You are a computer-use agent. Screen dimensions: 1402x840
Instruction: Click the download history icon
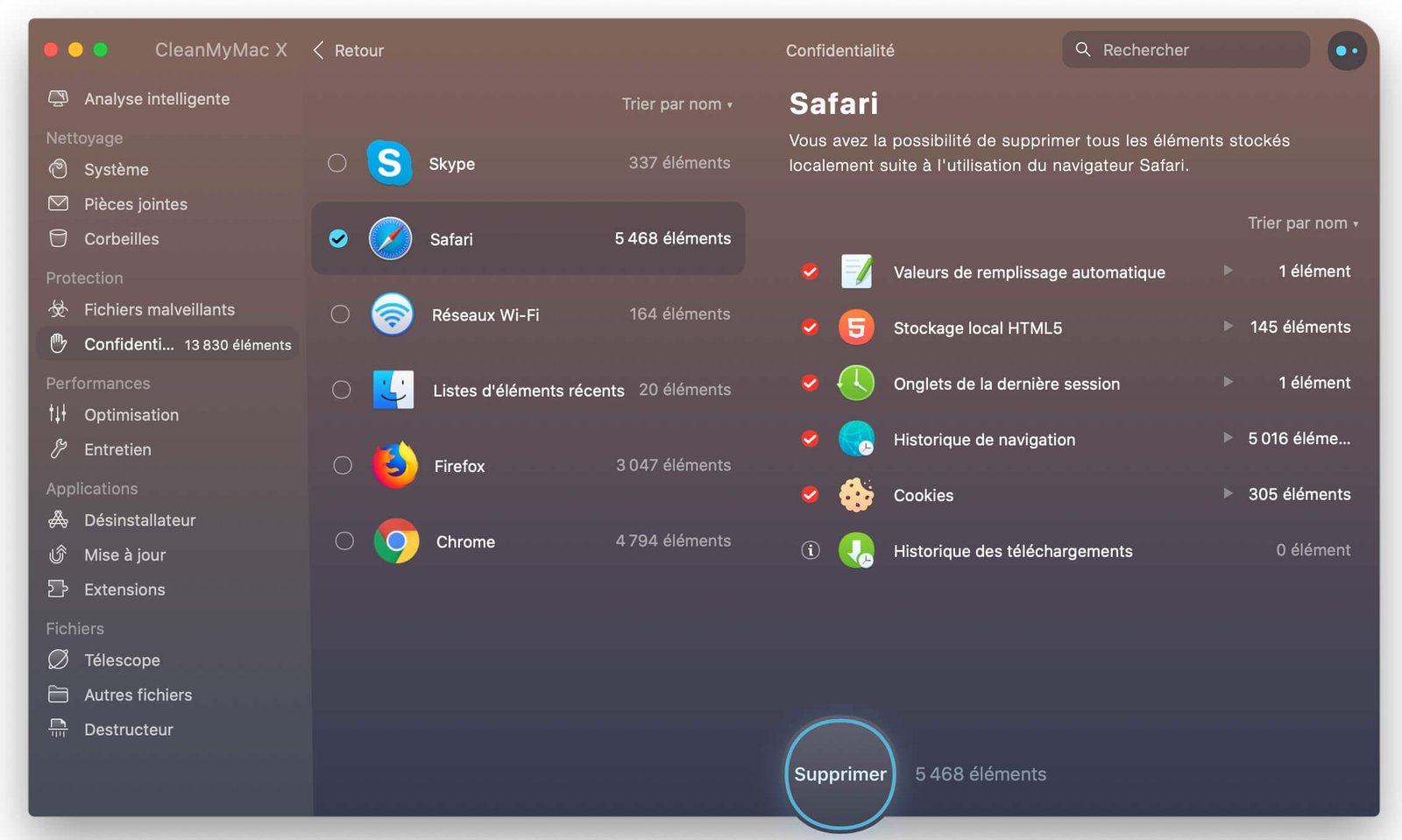tap(856, 551)
